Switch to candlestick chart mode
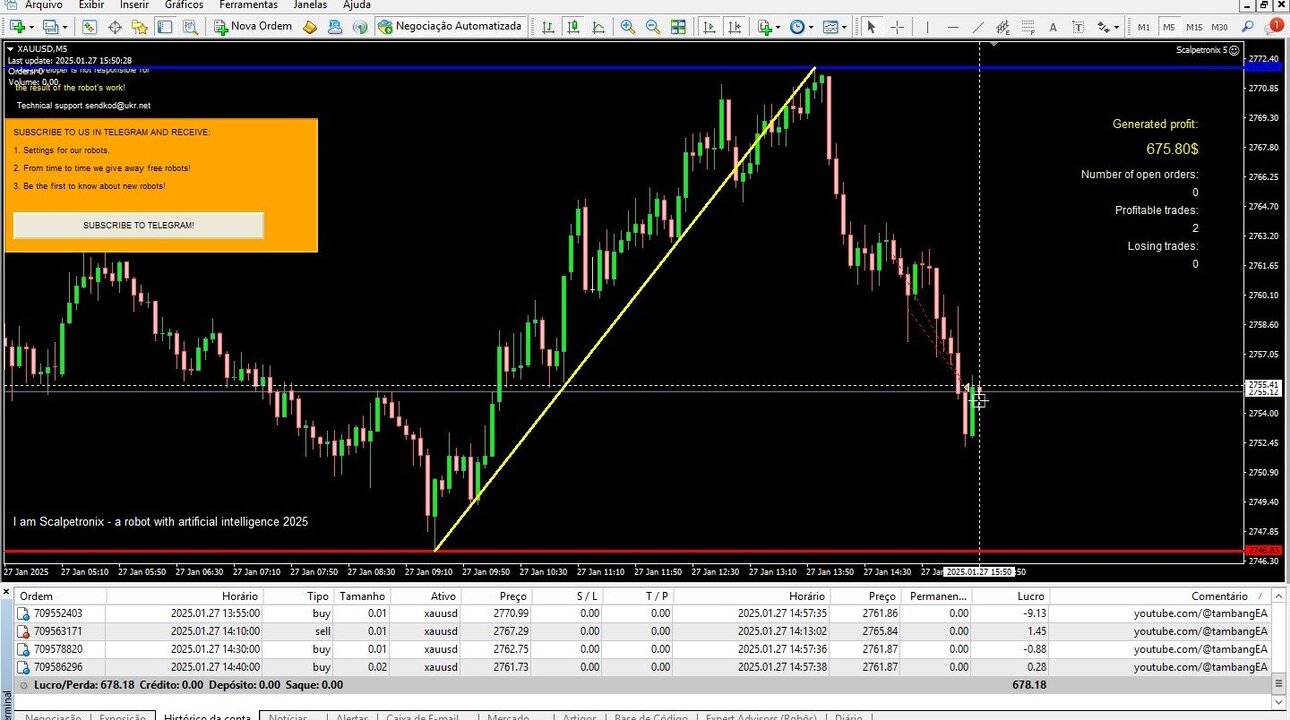 tap(572, 27)
